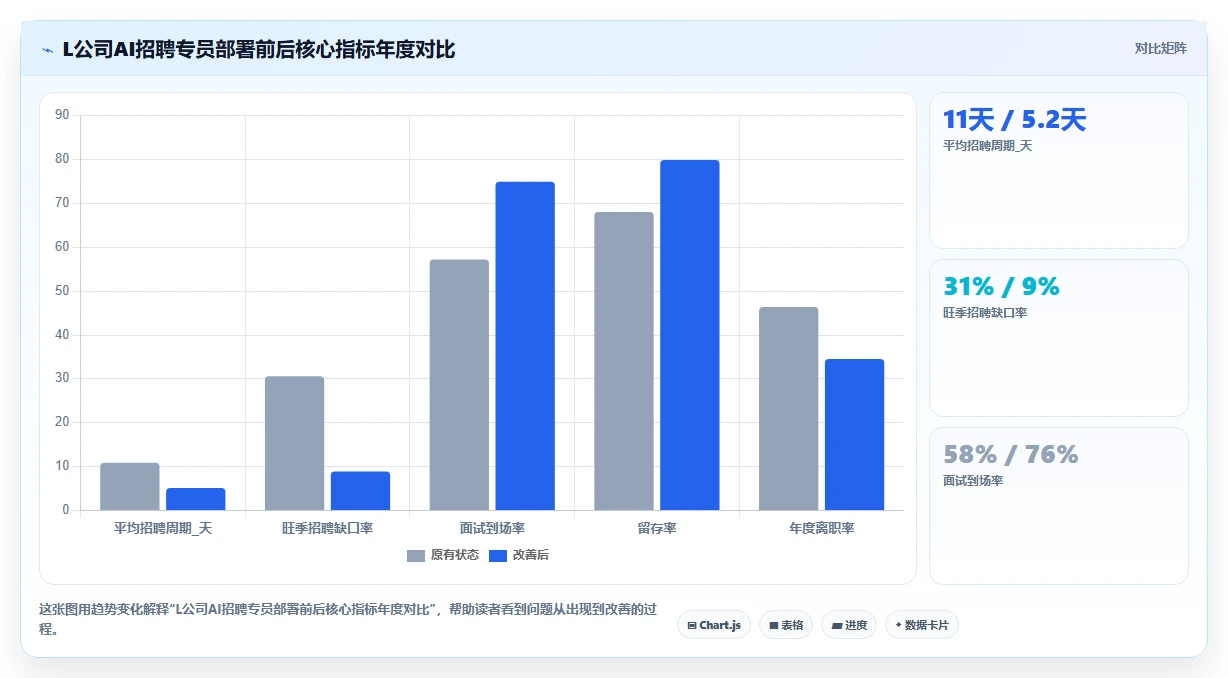Click the 留存率 axis label
The width and height of the screenshot is (1228, 678).
coord(657,528)
